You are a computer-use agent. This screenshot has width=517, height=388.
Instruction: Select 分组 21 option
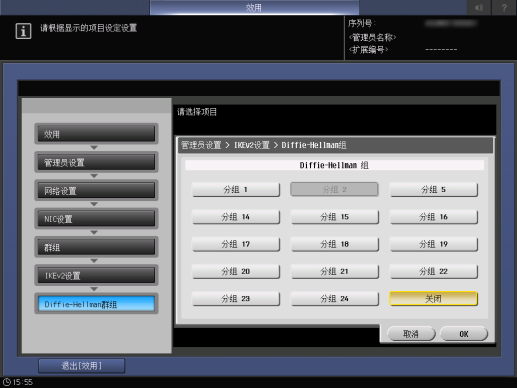335,271
